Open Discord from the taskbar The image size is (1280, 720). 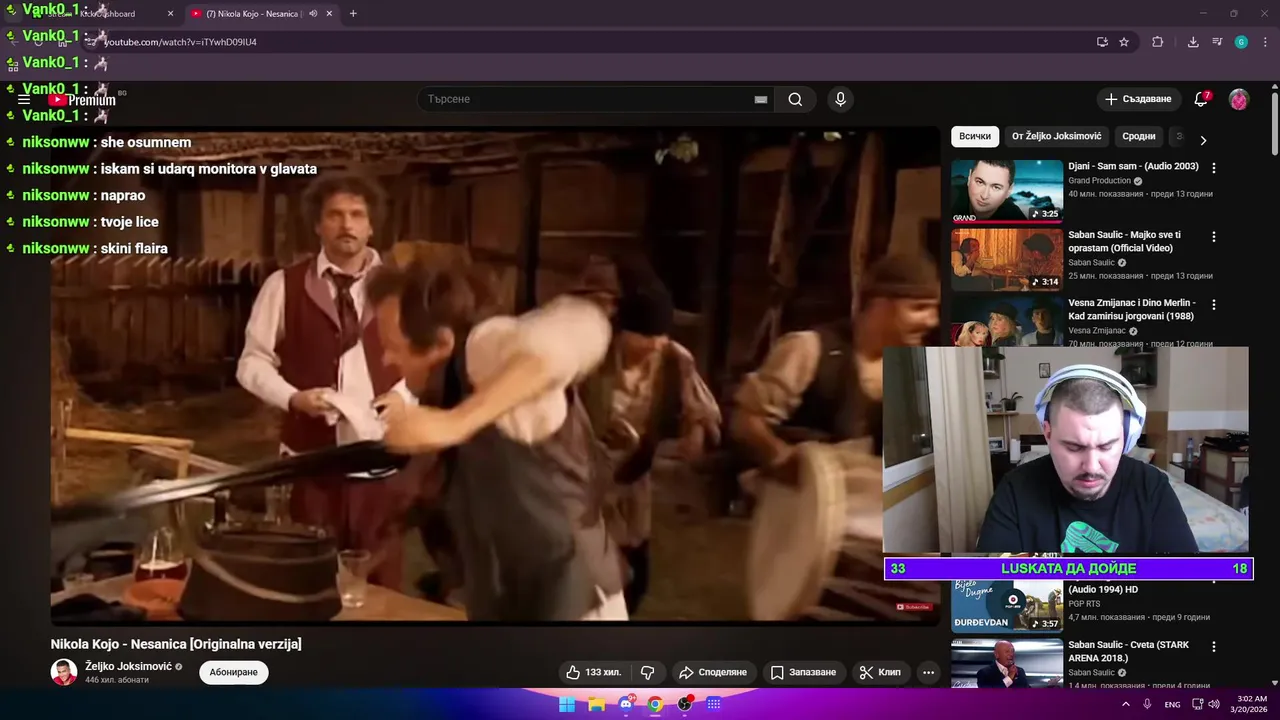pos(626,704)
